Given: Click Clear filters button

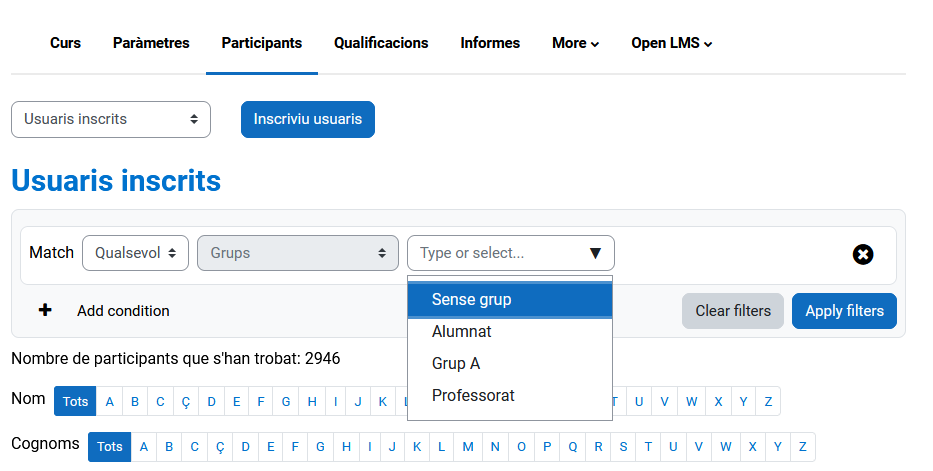Looking at the screenshot, I should [733, 311].
